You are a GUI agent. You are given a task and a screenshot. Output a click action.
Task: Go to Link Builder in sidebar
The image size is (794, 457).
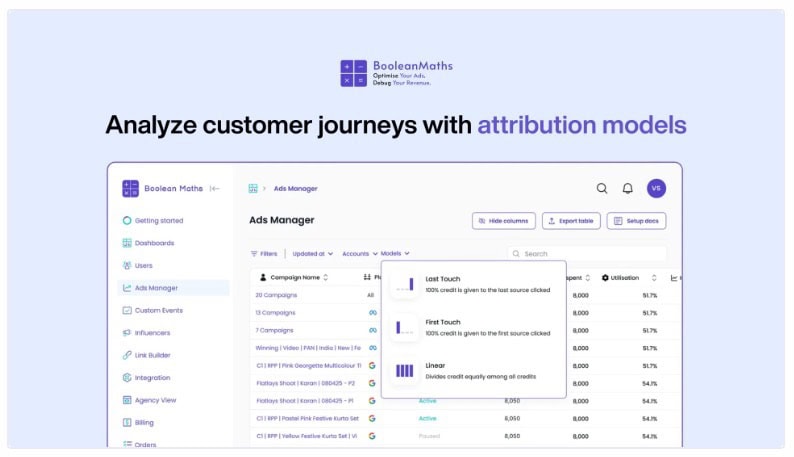click(152, 355)
